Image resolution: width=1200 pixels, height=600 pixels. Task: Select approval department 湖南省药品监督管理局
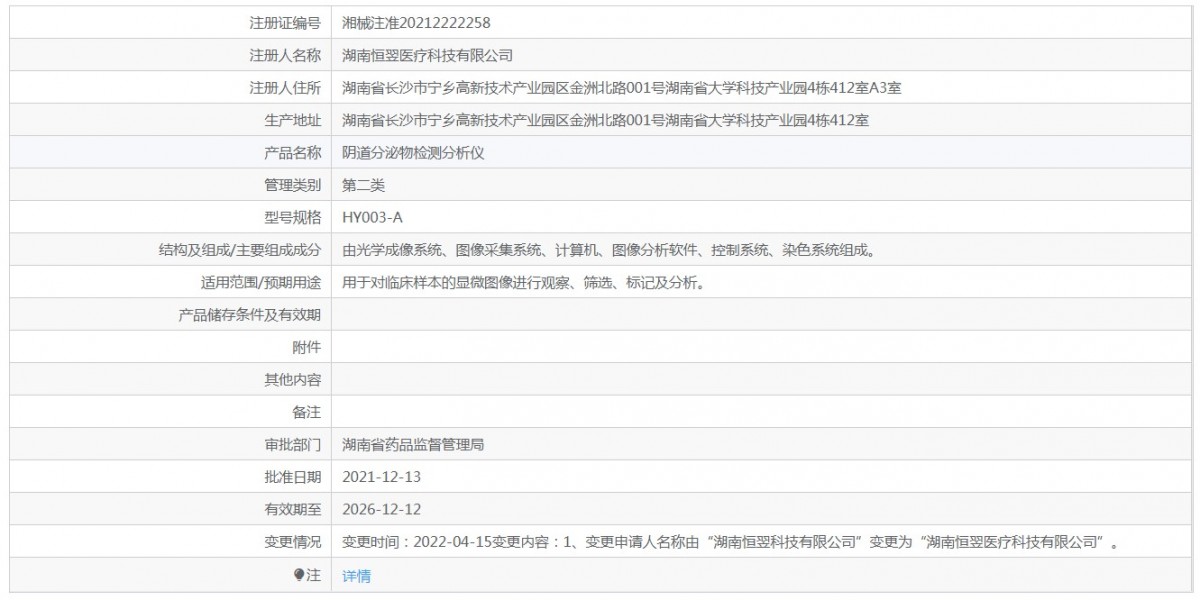(413, 445)
